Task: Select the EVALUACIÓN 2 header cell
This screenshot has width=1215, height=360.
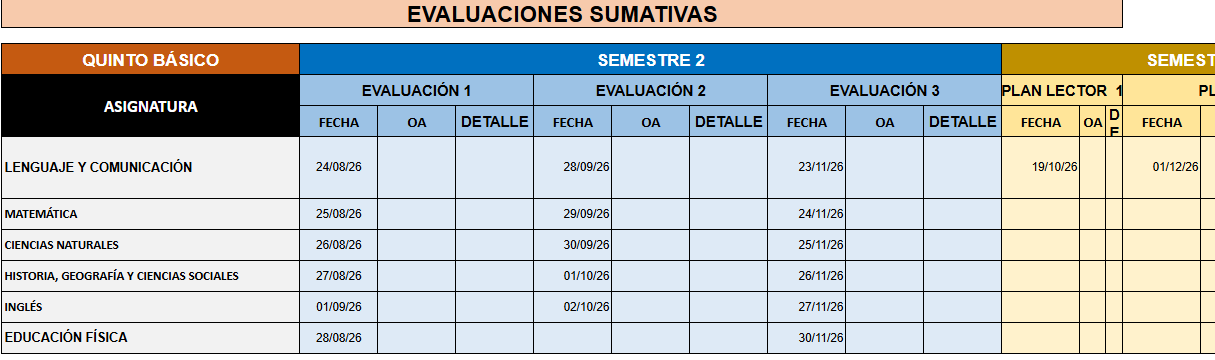Action: (651, 90)
